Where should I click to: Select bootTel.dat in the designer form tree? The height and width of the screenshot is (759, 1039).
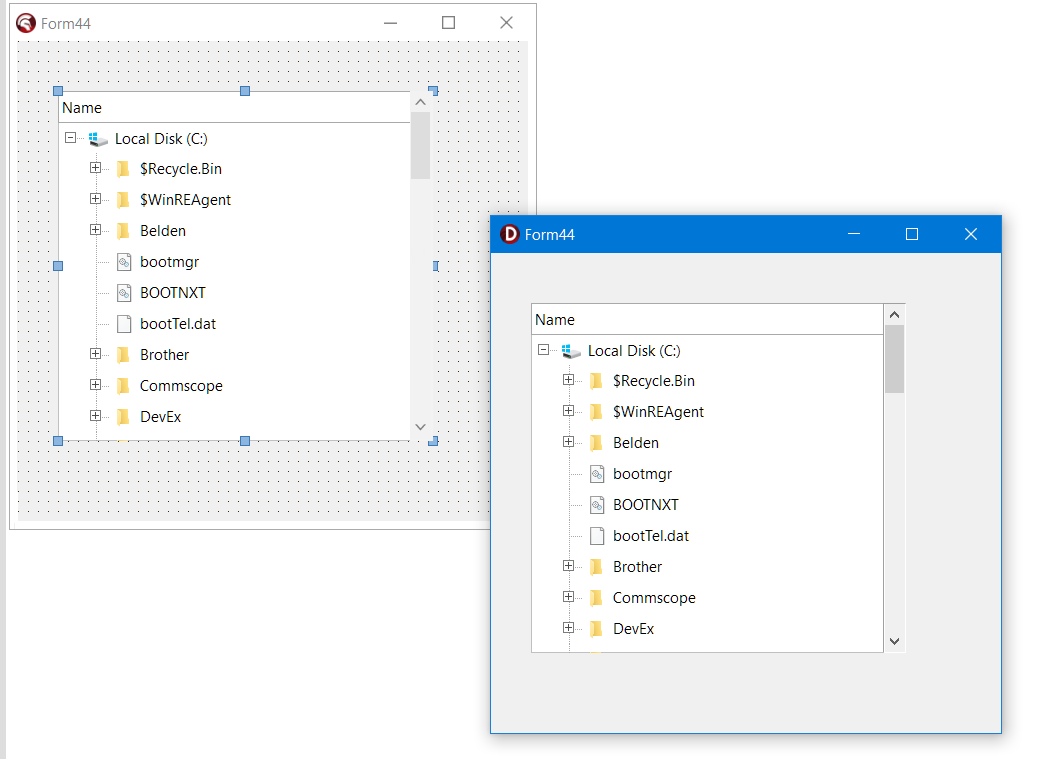[178, 324]
